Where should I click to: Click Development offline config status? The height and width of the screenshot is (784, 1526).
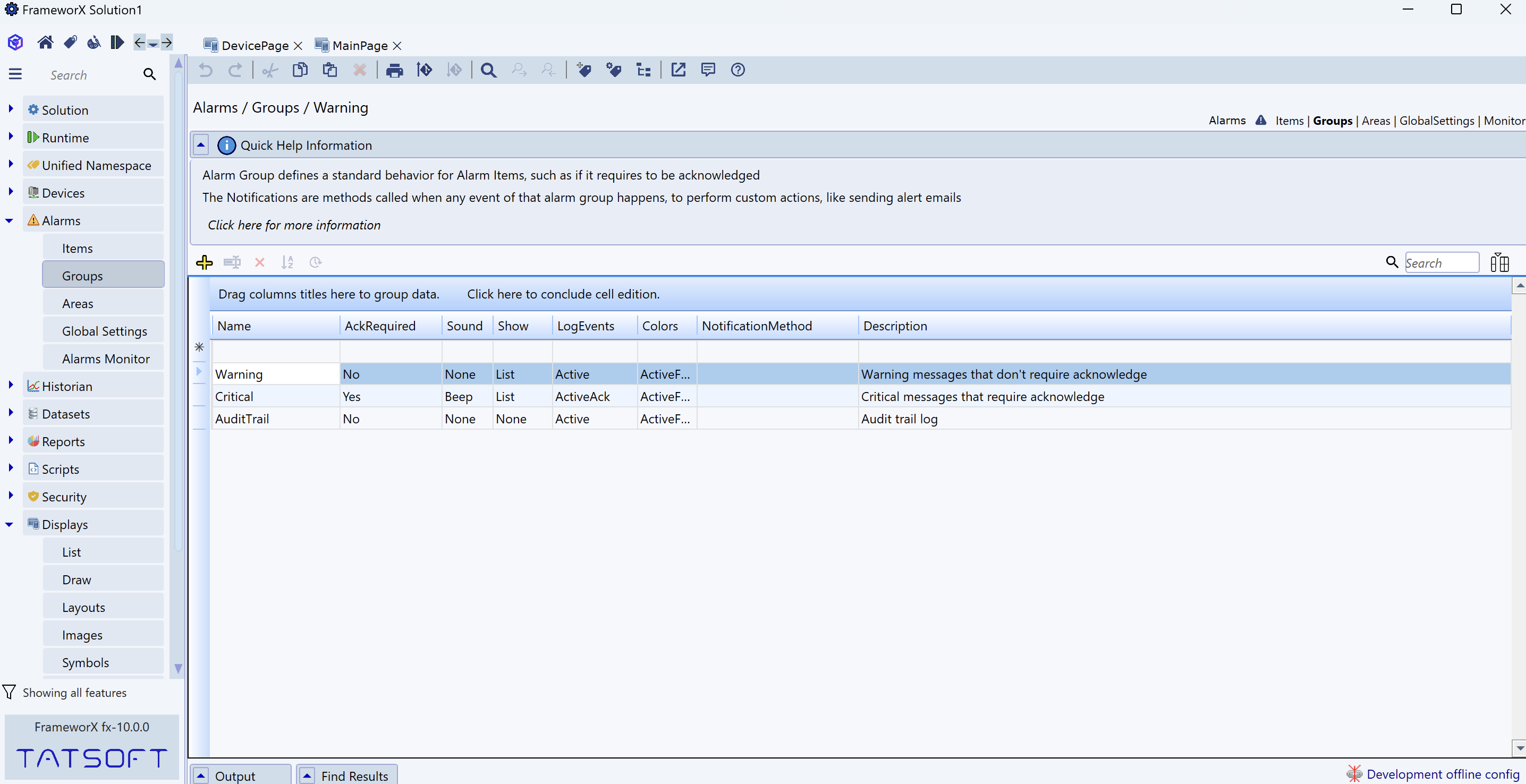coord(1434,774)
